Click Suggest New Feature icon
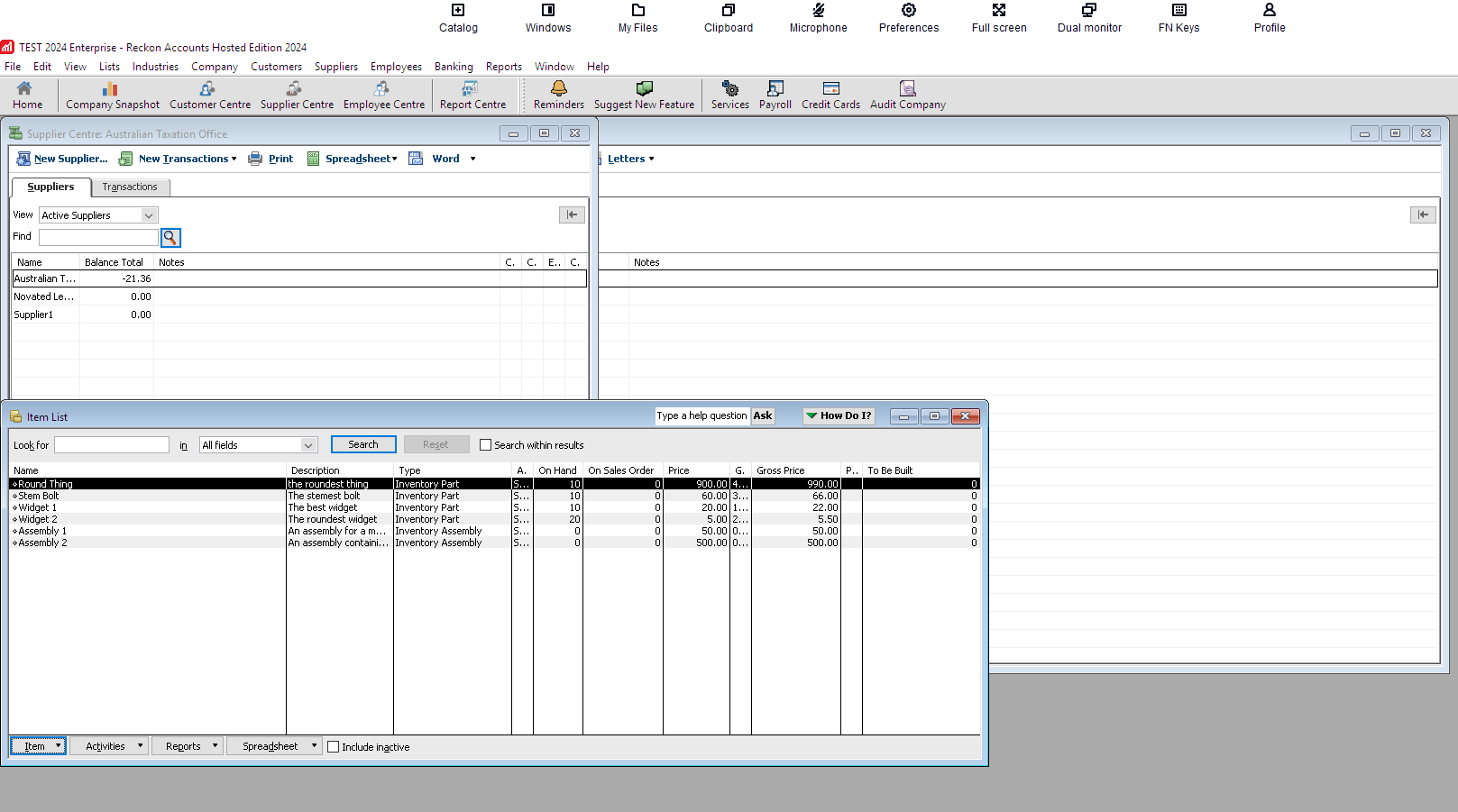The image size is (1458, 812). click(x=644, y=96)
